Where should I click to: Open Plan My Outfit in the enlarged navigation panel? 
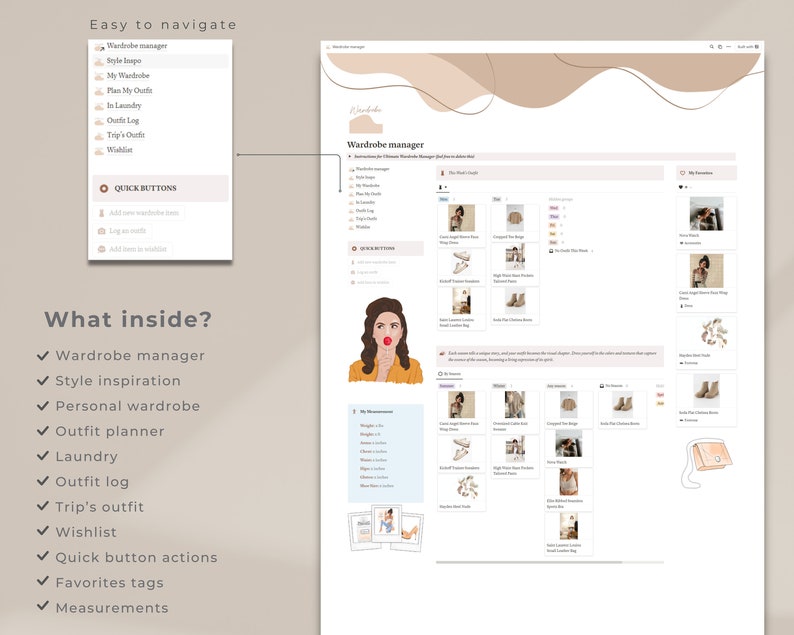point(130,91)
